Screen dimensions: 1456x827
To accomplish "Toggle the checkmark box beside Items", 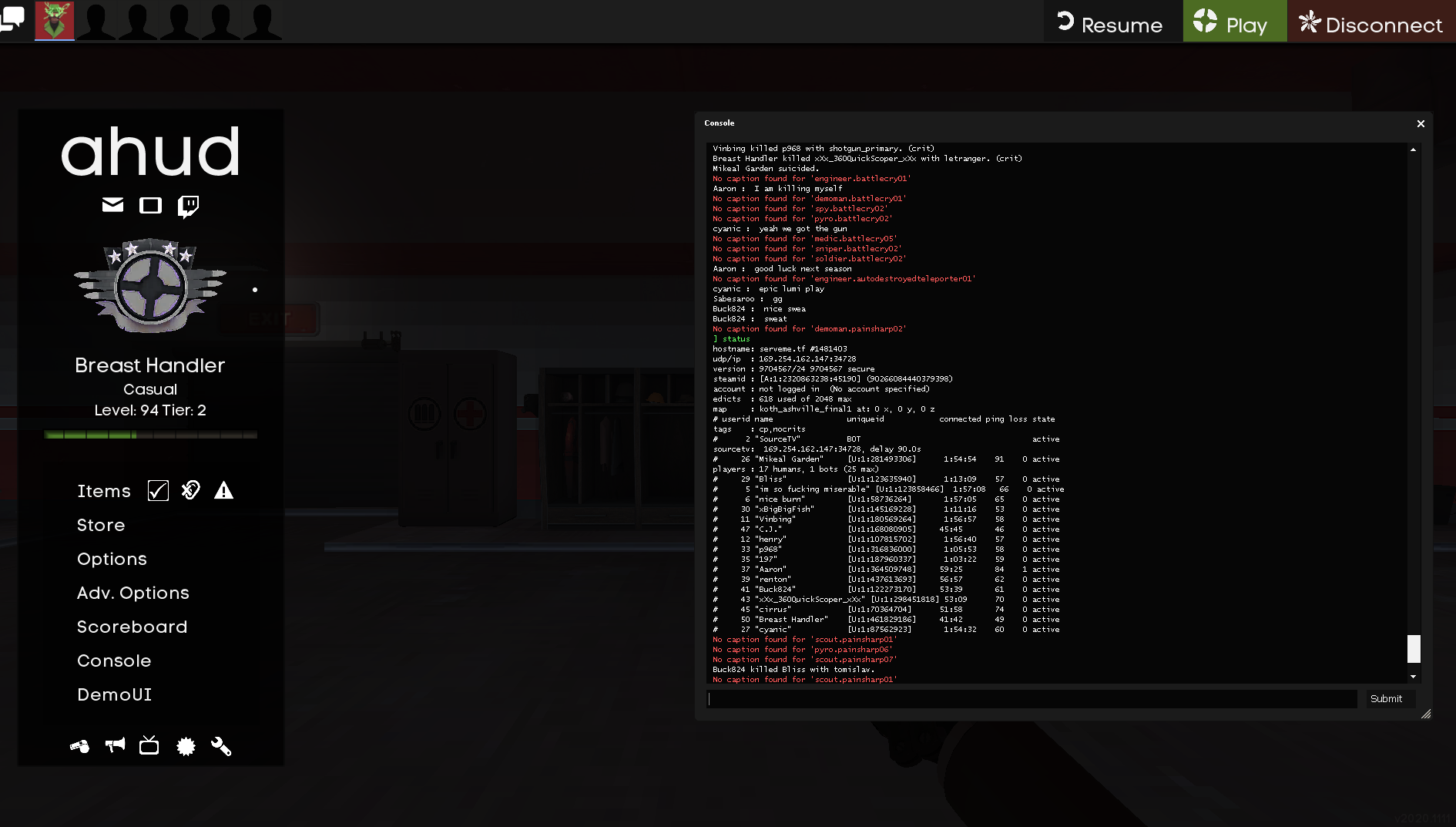I will point(158,491).
